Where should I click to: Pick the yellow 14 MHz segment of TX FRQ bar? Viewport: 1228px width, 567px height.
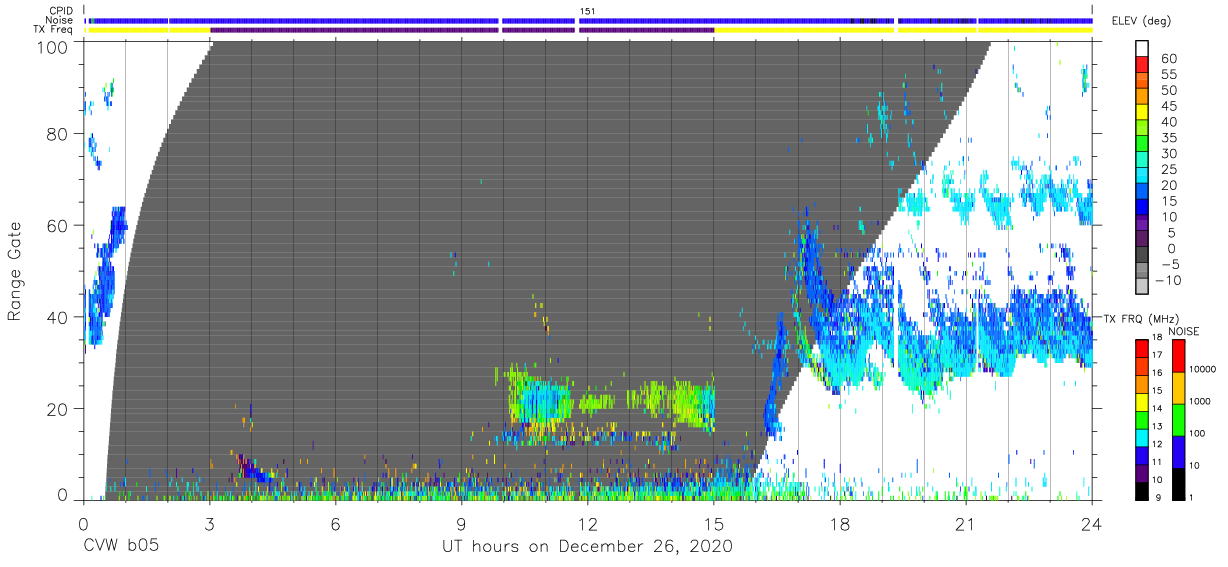(x=1143, y=401)
